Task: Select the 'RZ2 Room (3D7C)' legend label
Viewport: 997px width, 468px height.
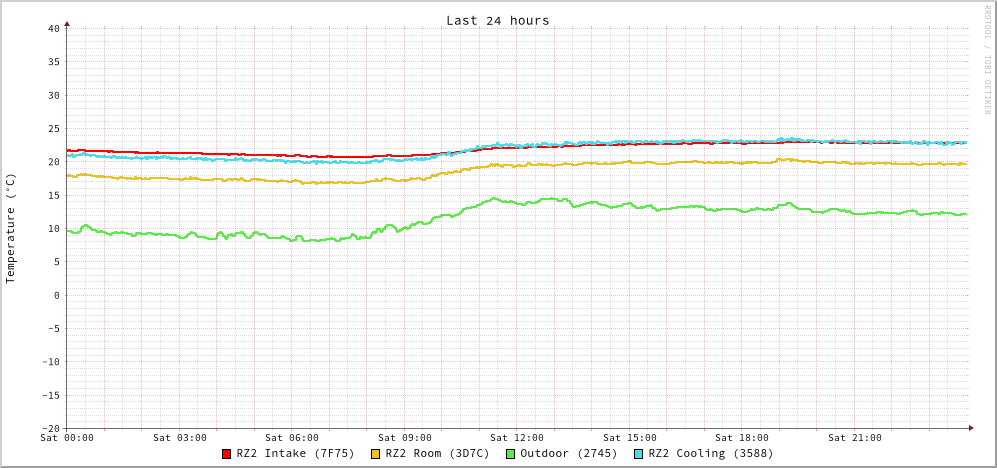Action: point(437,454)
